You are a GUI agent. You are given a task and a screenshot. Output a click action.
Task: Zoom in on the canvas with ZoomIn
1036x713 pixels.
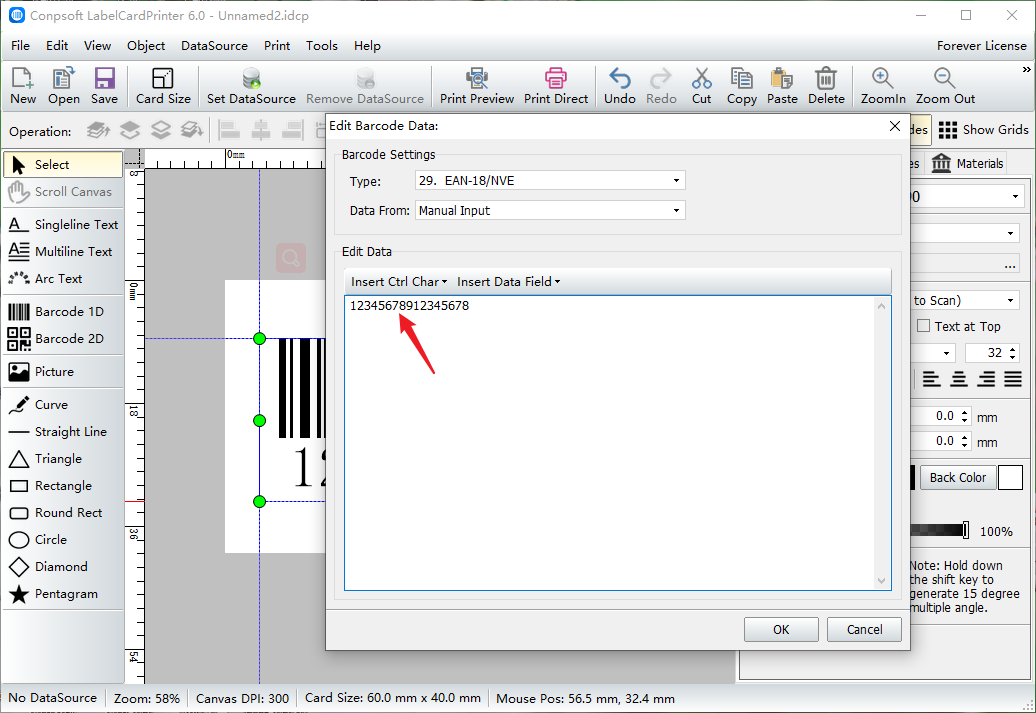click(x=883, y=86)
